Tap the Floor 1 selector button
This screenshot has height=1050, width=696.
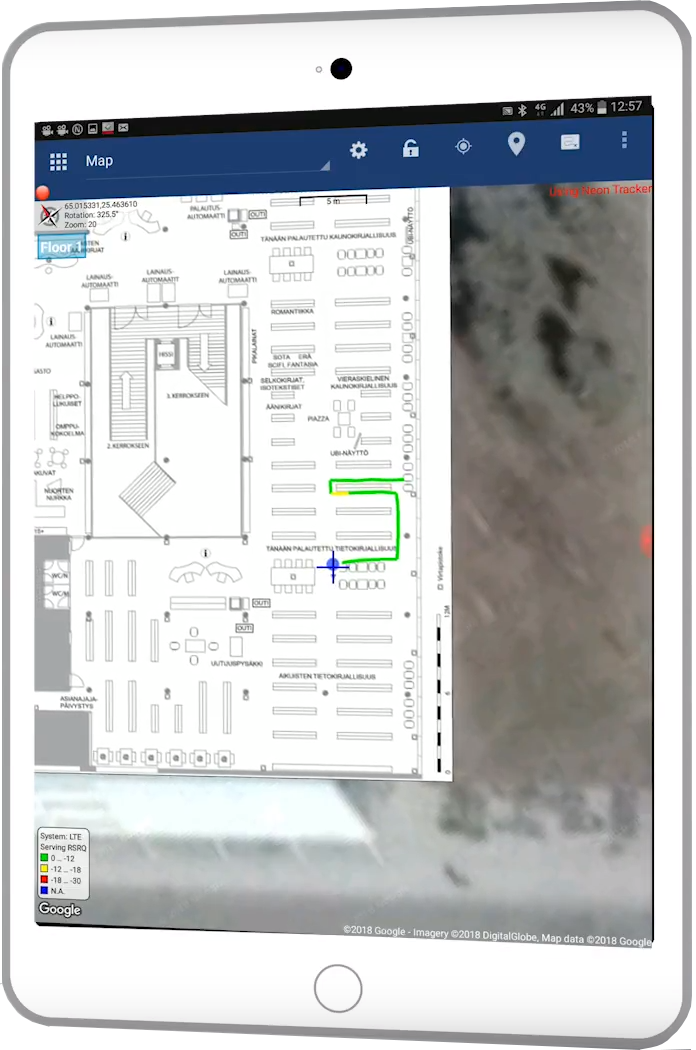(x=60, y=247)
